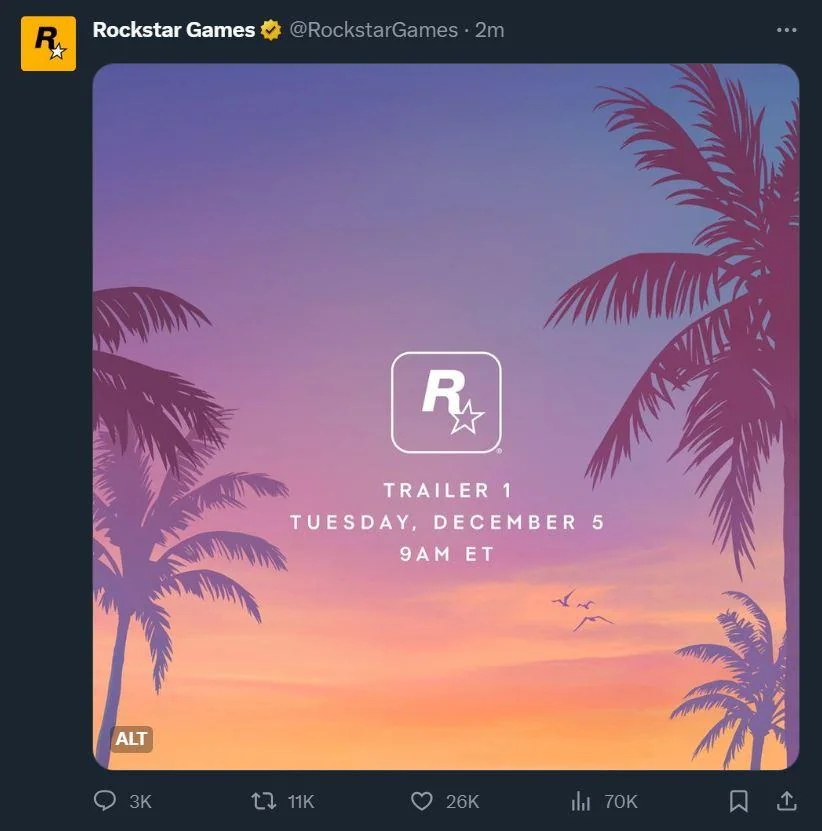Click the 2m post timestamp
The image size is (822, 831).
(x=490, y=30)
